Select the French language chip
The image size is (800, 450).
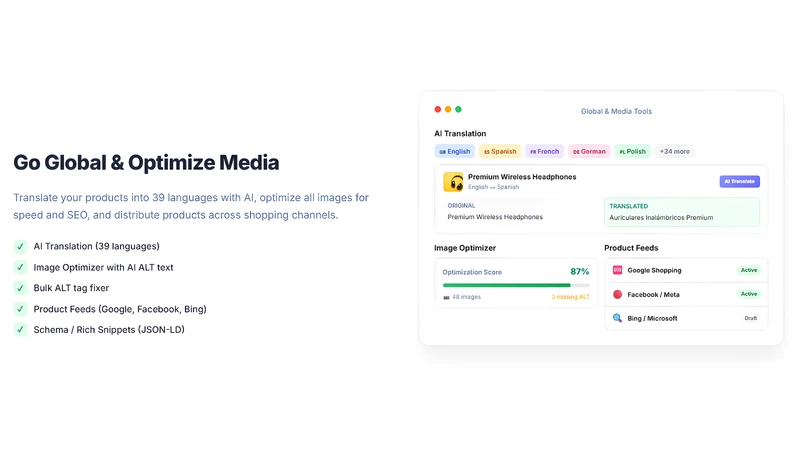(544, 152)
